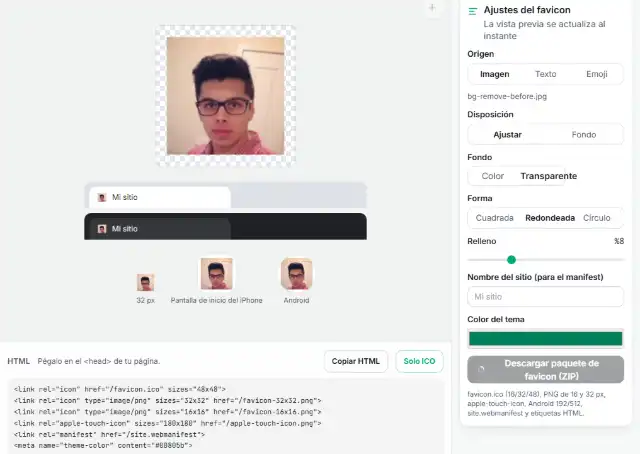Click Descargar paquete de favicon (ZIP)
Image resolution: width=640 pixels, height=454 pixels.
tap(545, 369)
